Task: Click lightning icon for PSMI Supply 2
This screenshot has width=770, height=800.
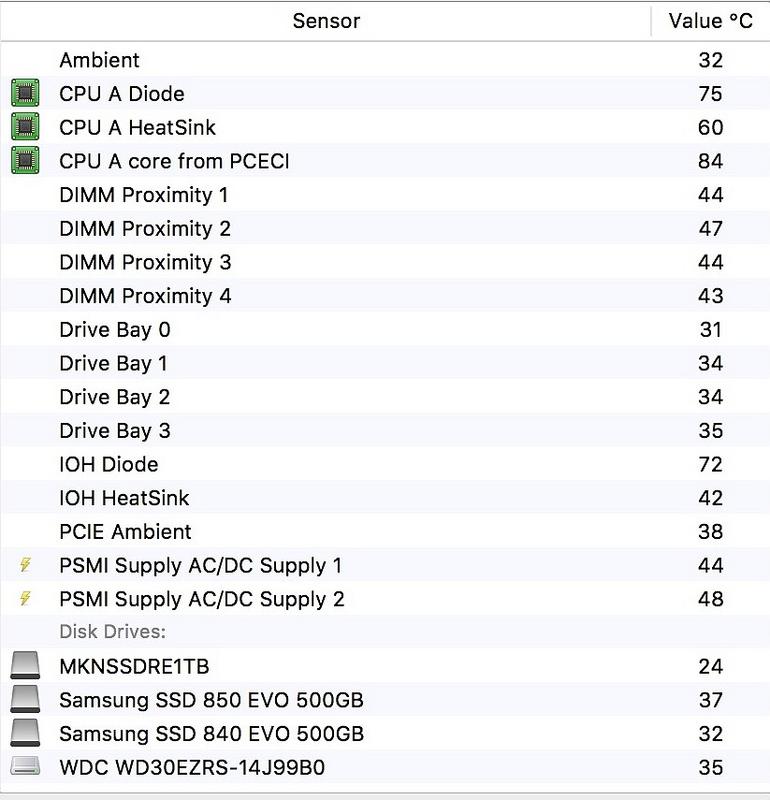Action: point(25,599)
